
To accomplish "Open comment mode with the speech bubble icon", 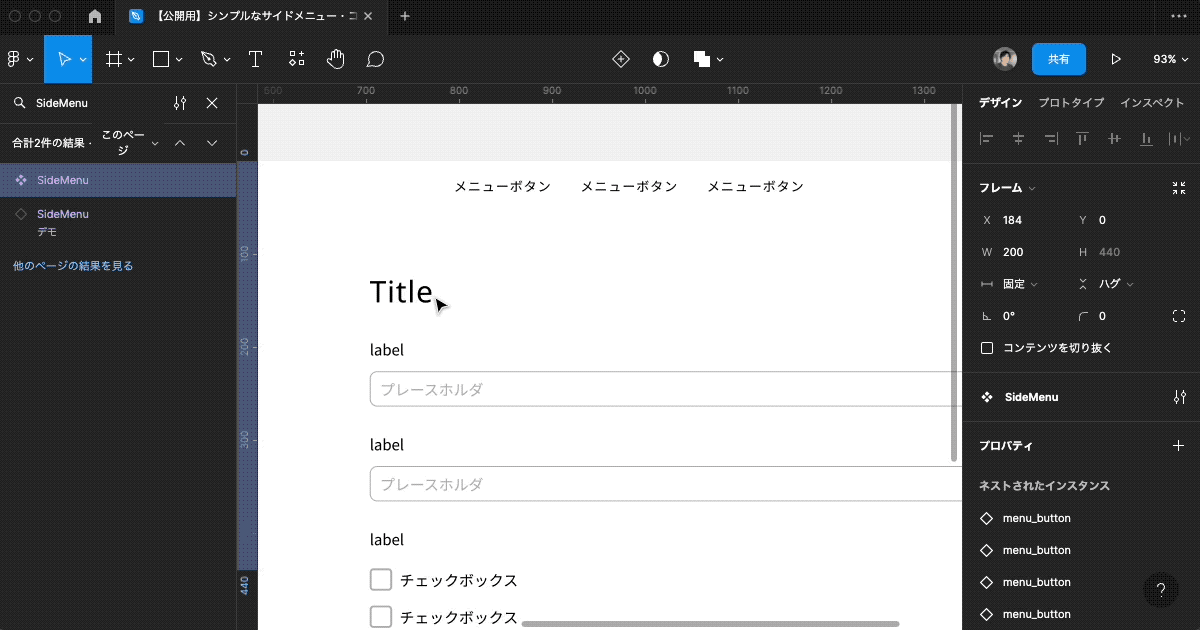I will 374,59.
